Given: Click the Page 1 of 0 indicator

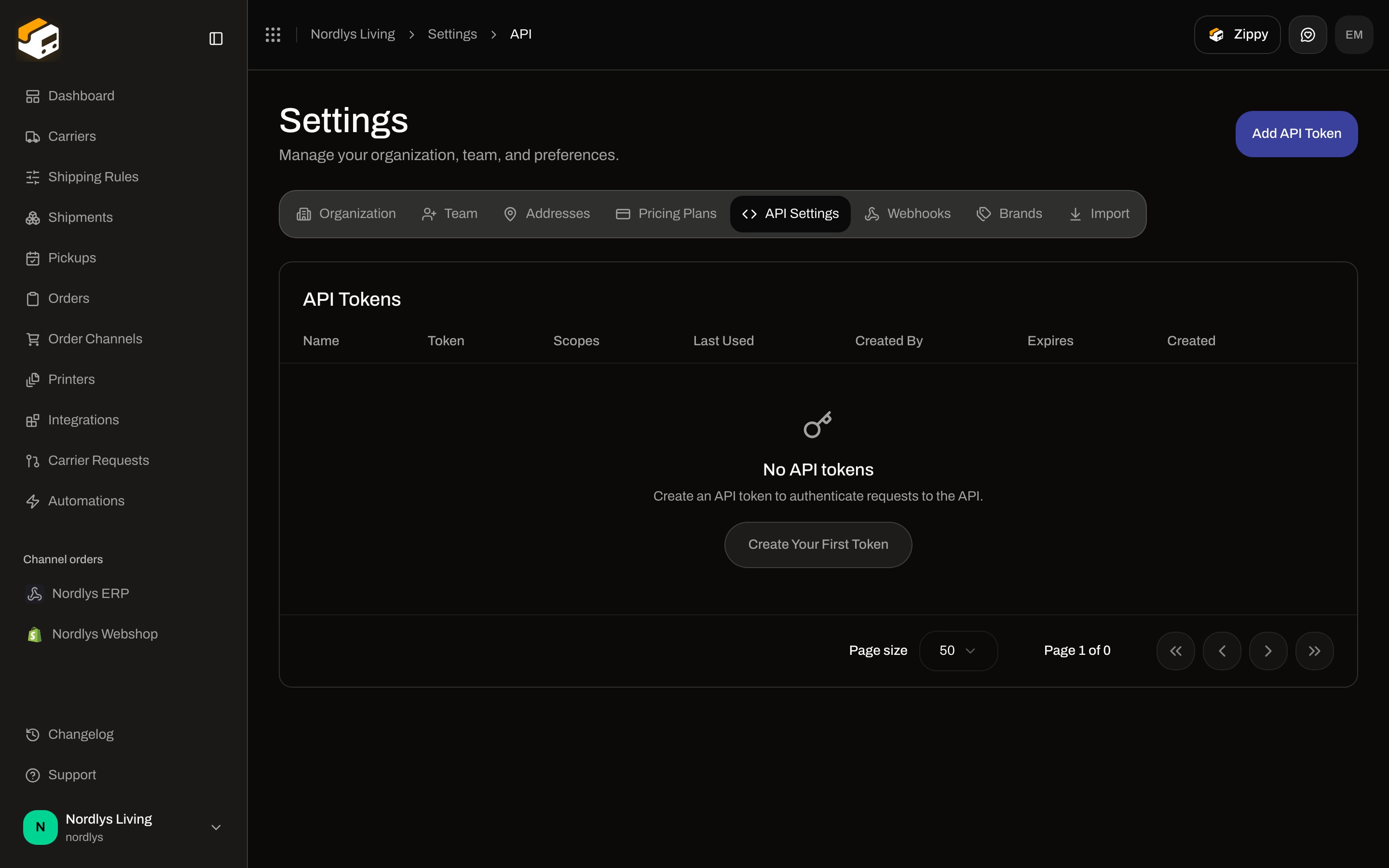Looking at the screenshot, I should click(x=1077, y=651).
